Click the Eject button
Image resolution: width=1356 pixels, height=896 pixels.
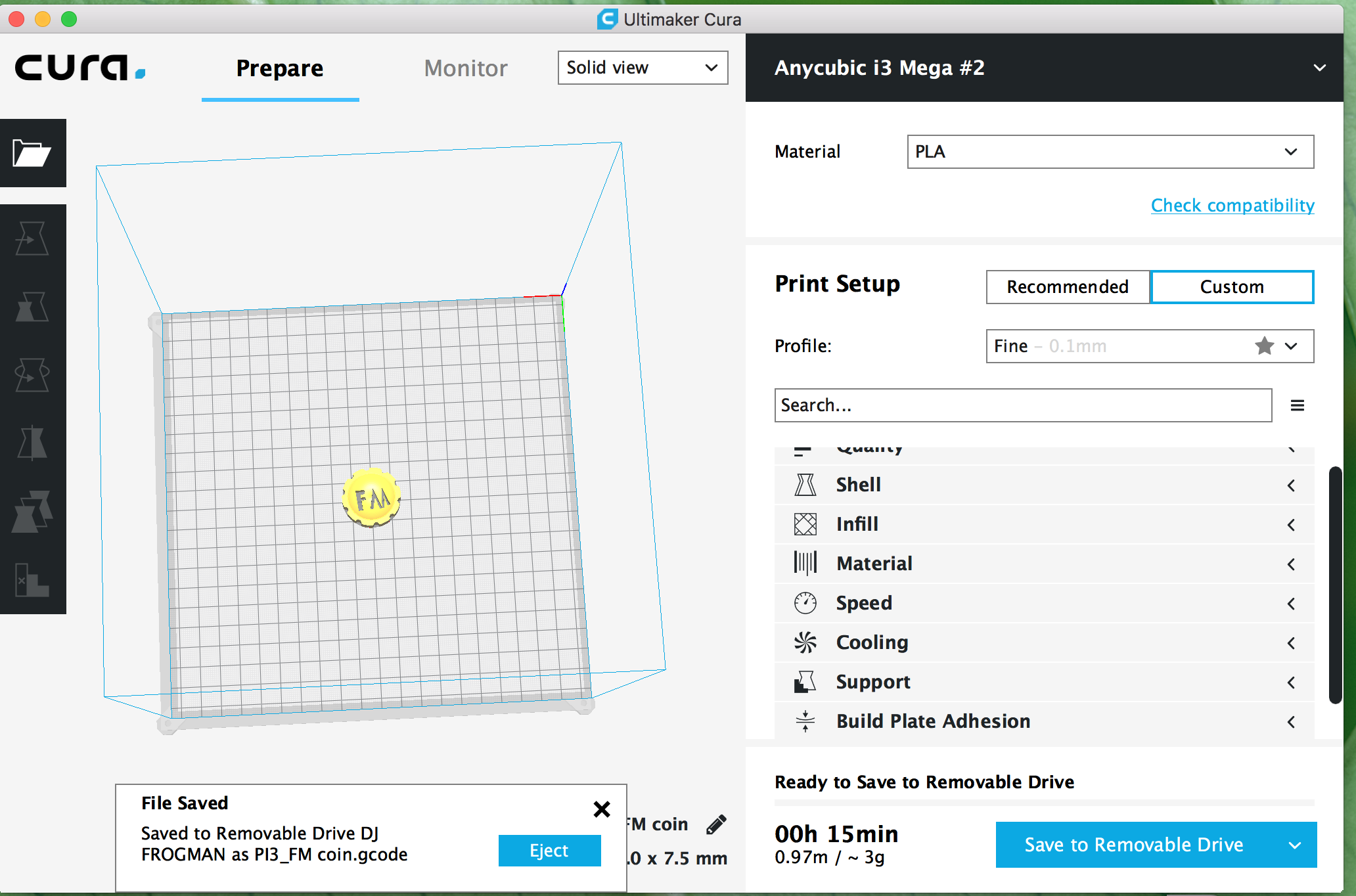click(550, 851)
